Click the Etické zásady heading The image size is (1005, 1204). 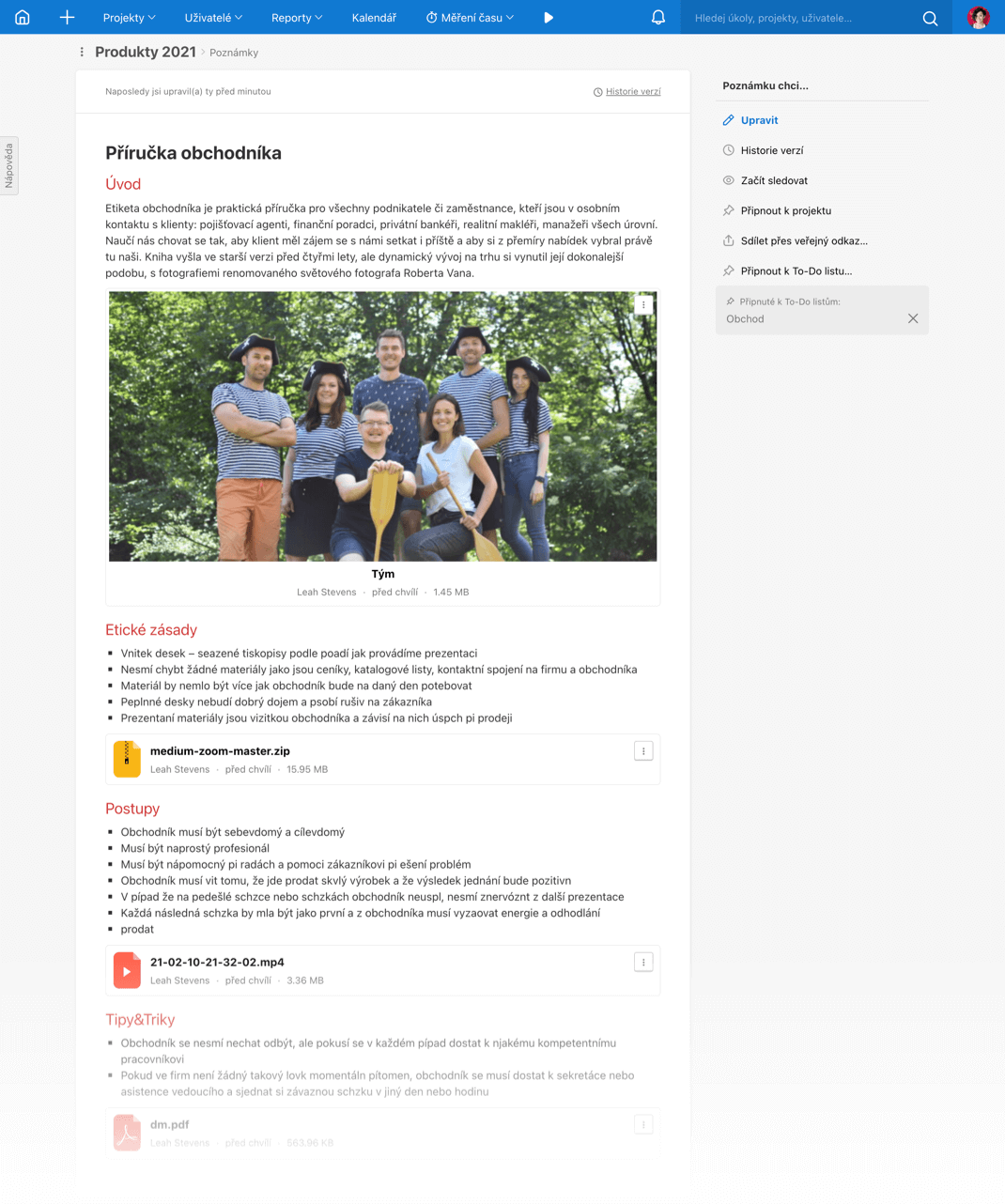[151, 629]
